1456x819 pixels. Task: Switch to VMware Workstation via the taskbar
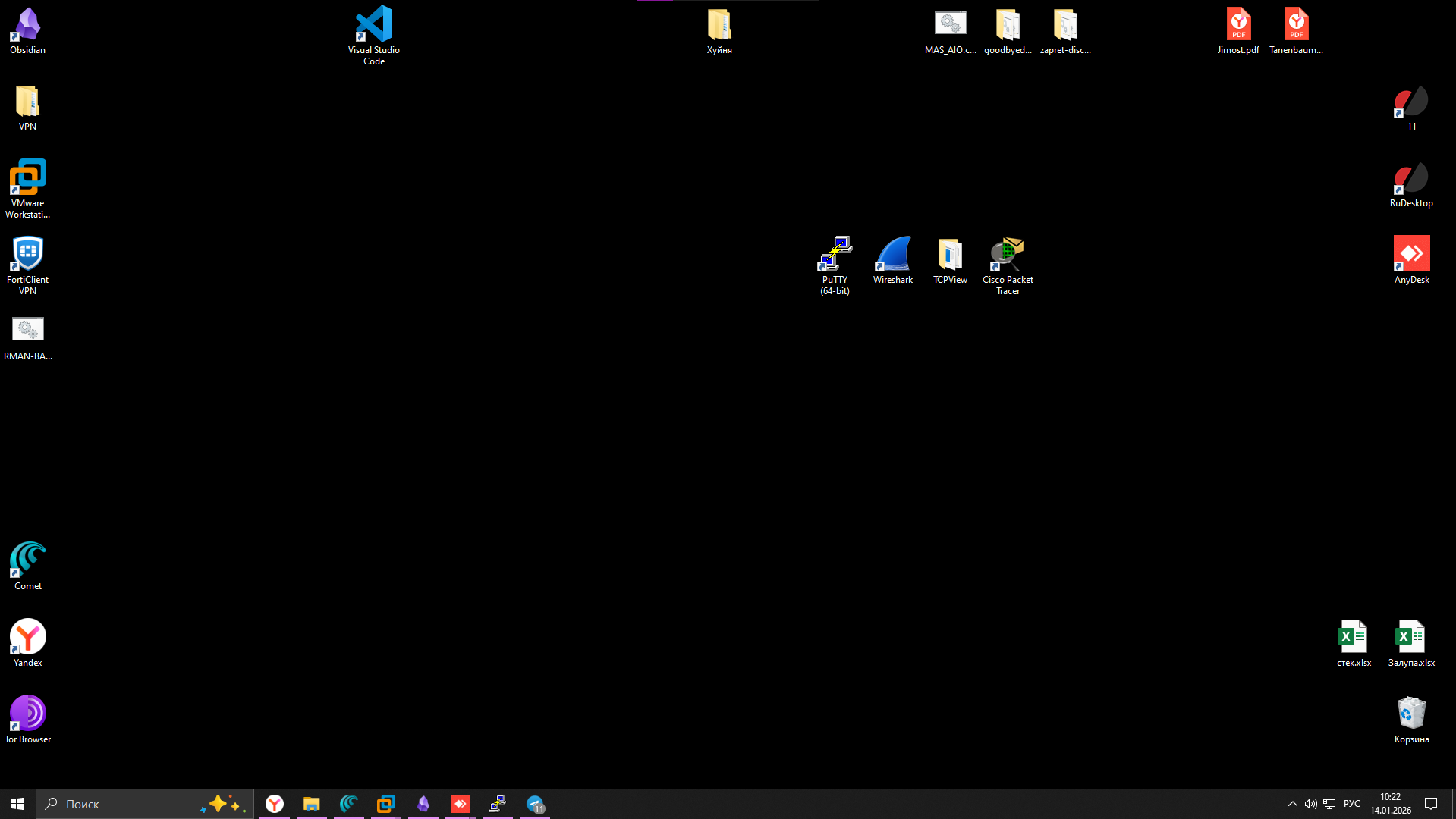click(x=386, y=804)
